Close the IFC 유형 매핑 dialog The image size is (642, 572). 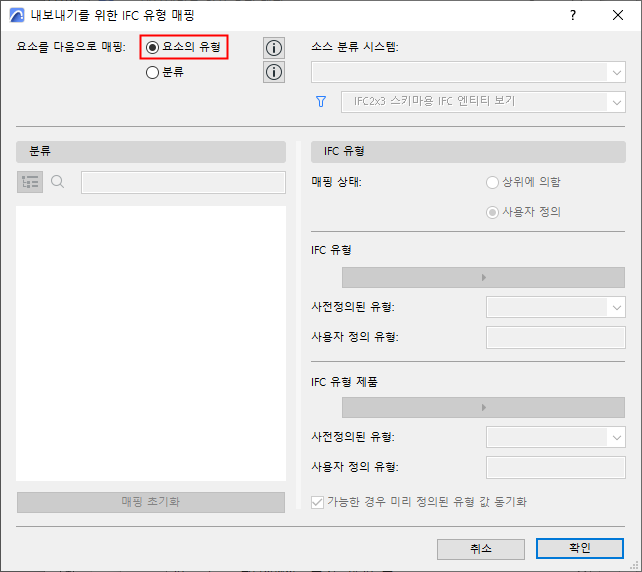click(x=618, y=16)
